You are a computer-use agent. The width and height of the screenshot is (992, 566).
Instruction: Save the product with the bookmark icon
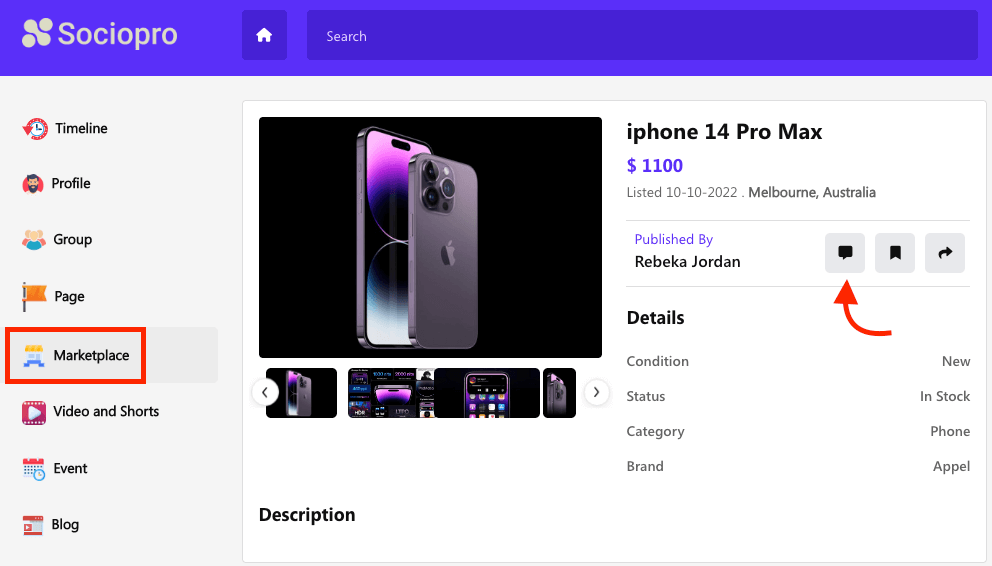click(895, 253)
